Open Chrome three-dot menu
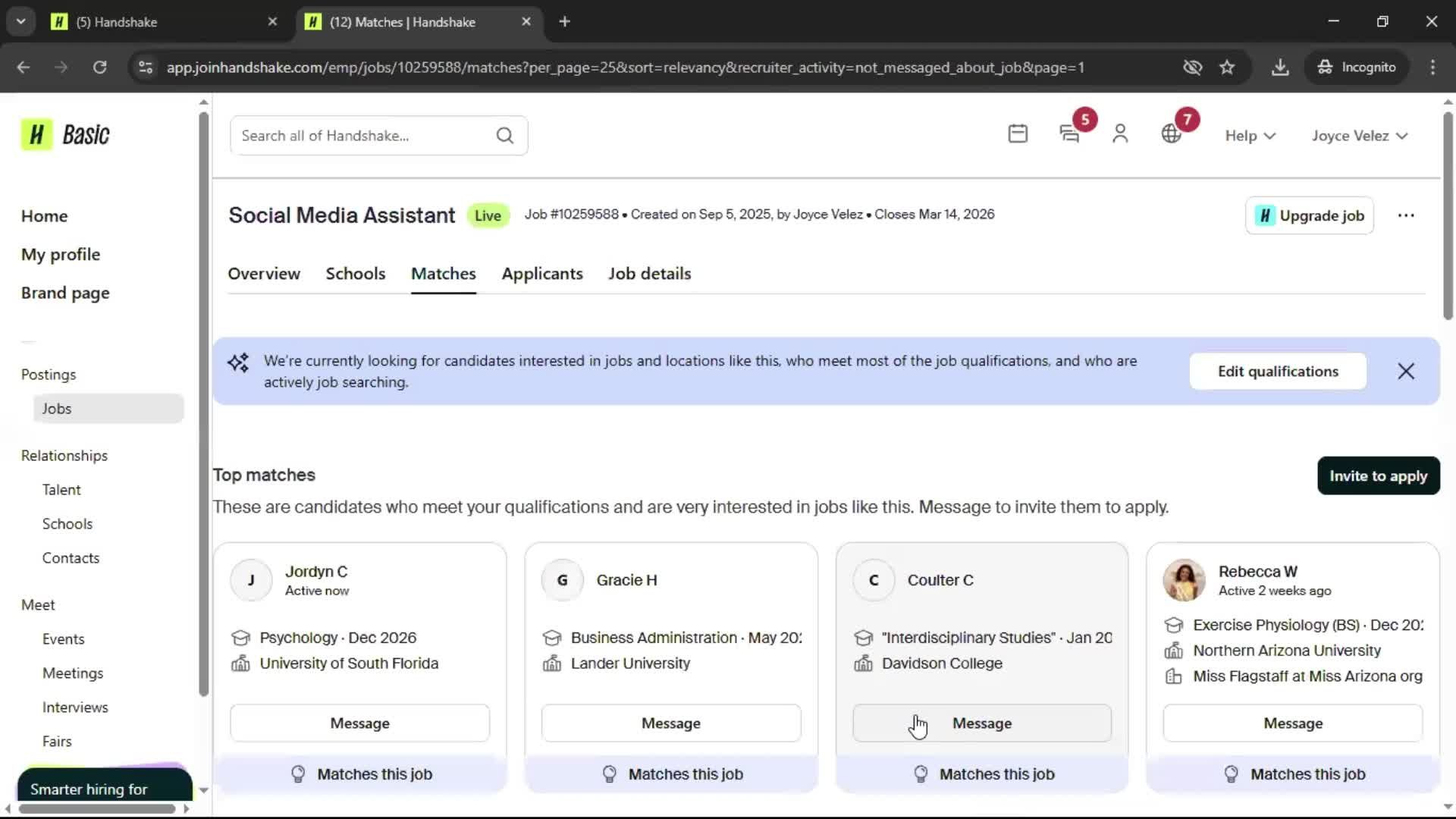 coord(1432,67)
